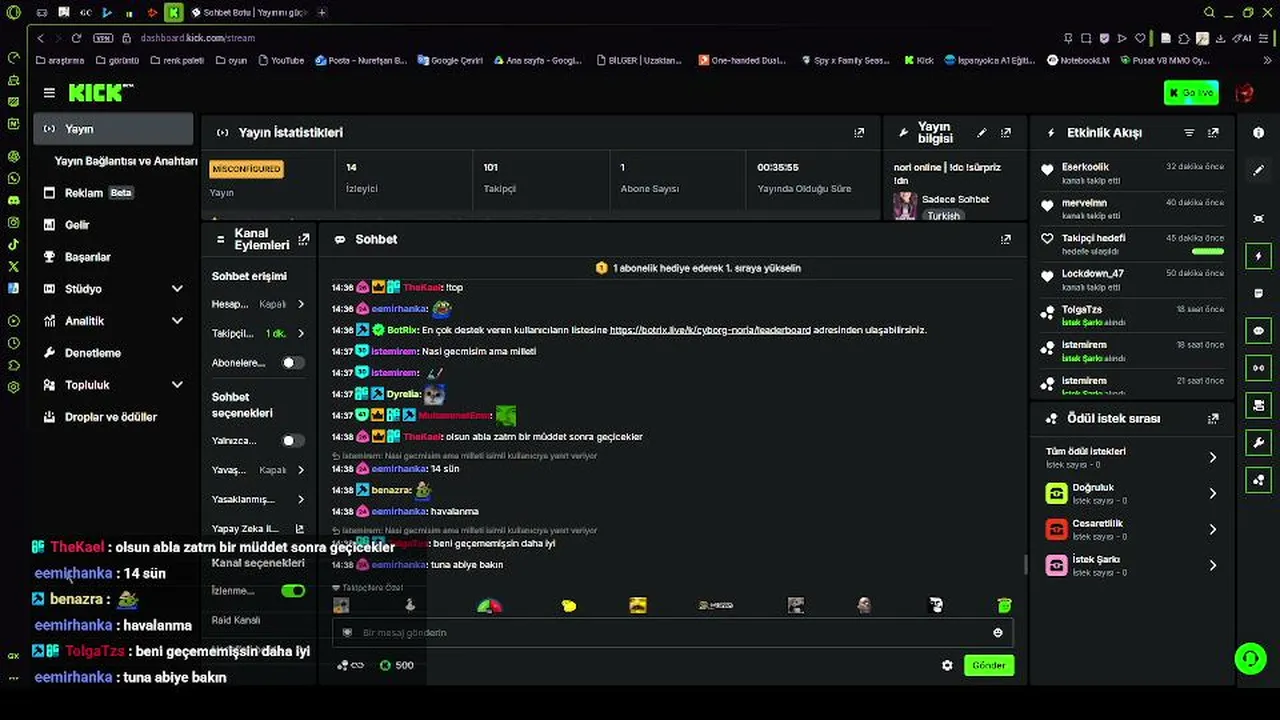Send the chat message with Gönder

point(989,665)
